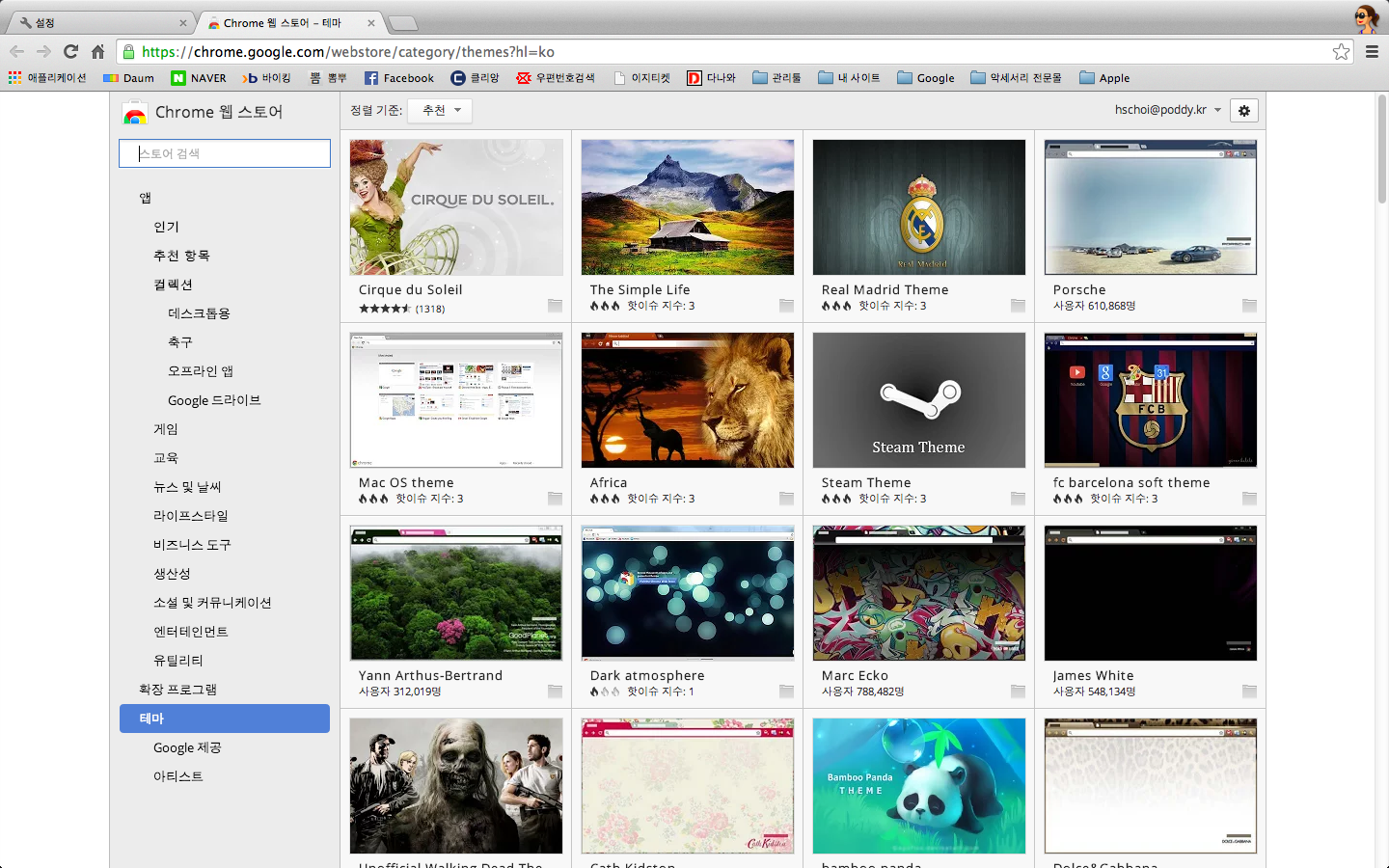Open the Chrome hamburger menu
The width and height of the screenshot is (1389, 868).
click(x=1372, y=52)
